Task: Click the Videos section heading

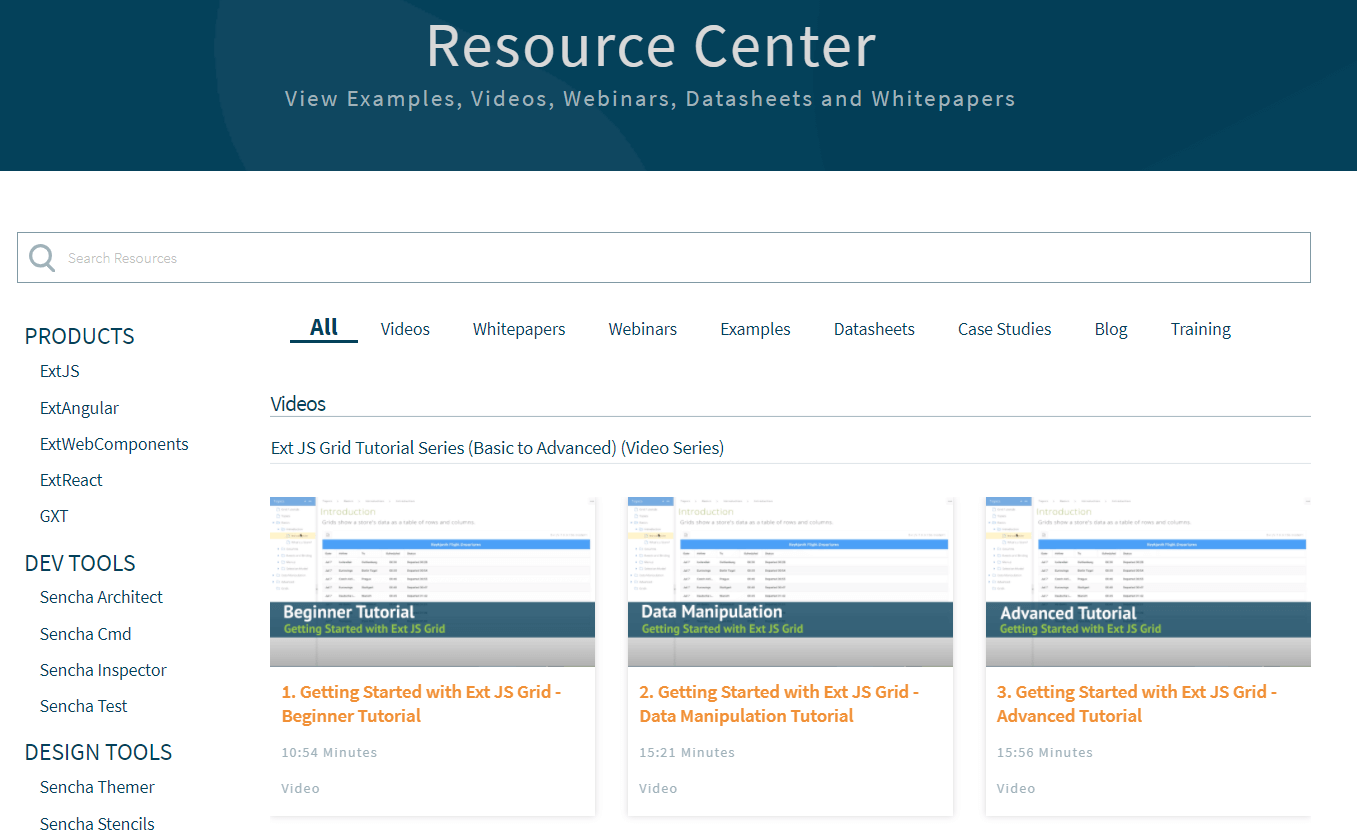Action: click(x=298, y=404)
